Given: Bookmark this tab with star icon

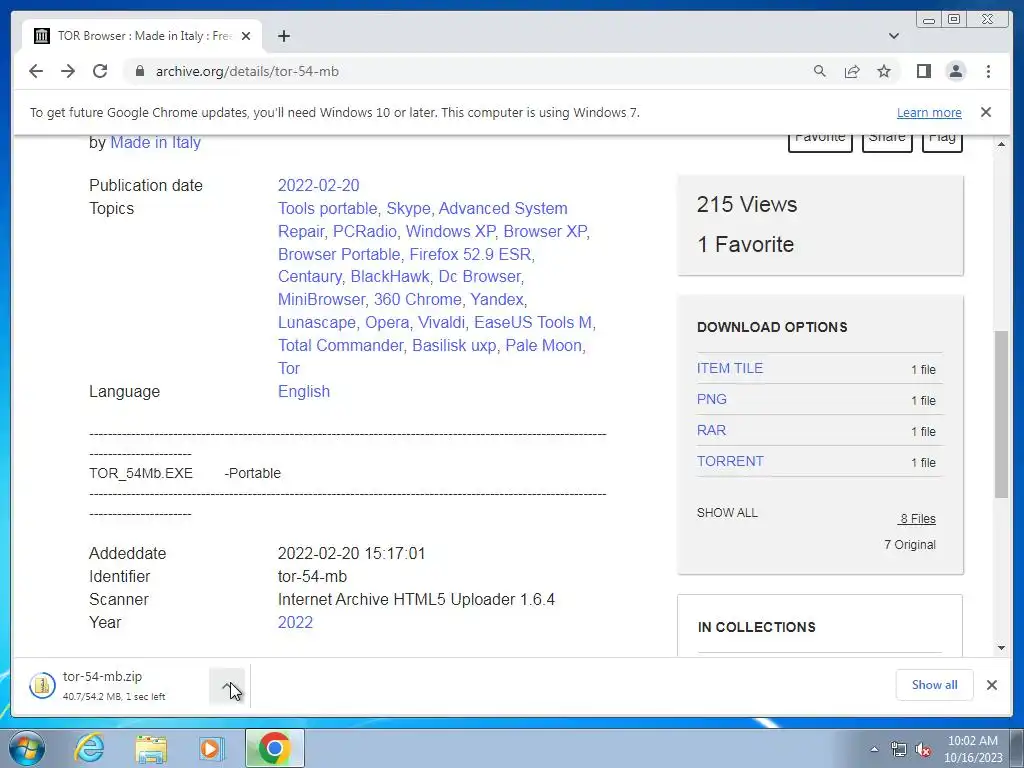Looking at the screenshot, I should point(884,71).
